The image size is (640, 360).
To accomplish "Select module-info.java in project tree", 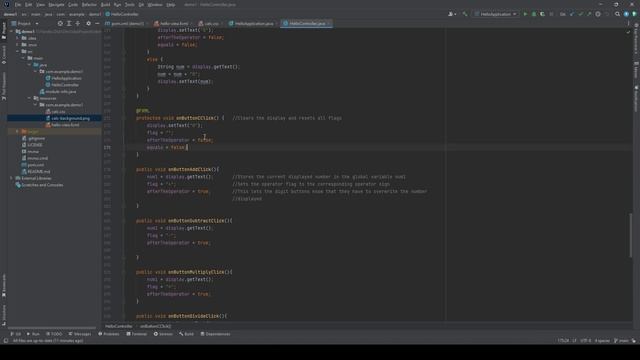I will pos(58,91).
